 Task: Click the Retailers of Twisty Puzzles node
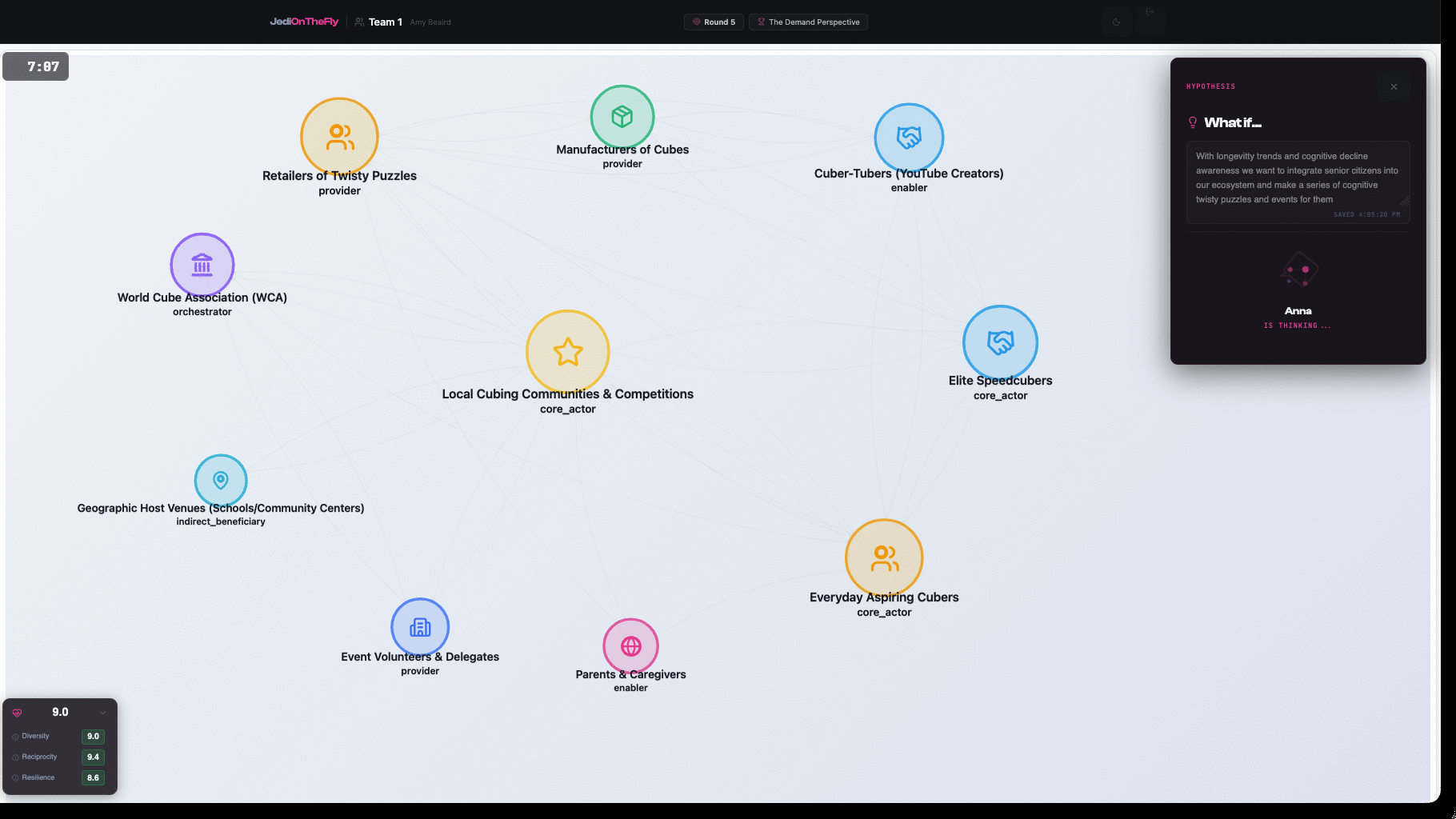[339, 137]
